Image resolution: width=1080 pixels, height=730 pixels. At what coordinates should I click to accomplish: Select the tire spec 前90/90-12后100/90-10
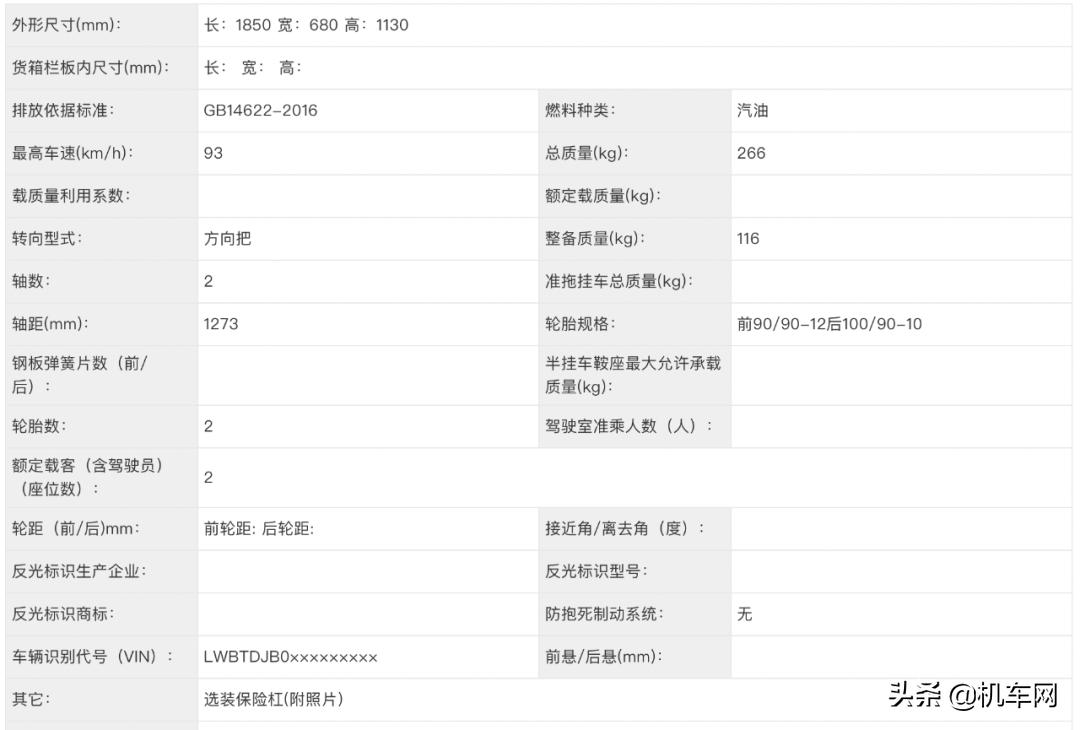click(828, 324)
